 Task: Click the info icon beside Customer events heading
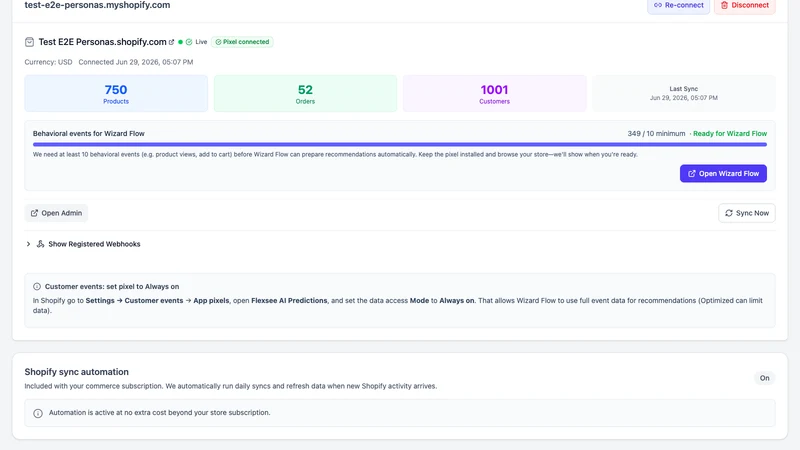37,287
